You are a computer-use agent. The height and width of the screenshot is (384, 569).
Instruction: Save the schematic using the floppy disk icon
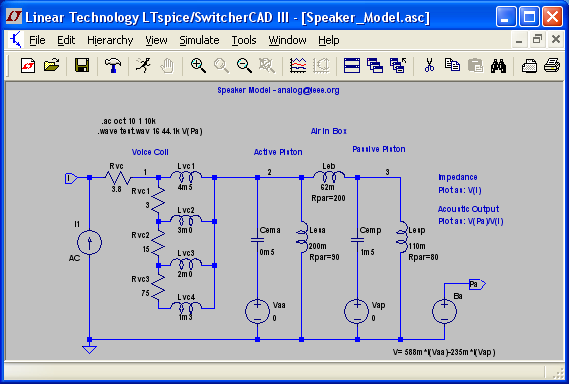(82, 66)
